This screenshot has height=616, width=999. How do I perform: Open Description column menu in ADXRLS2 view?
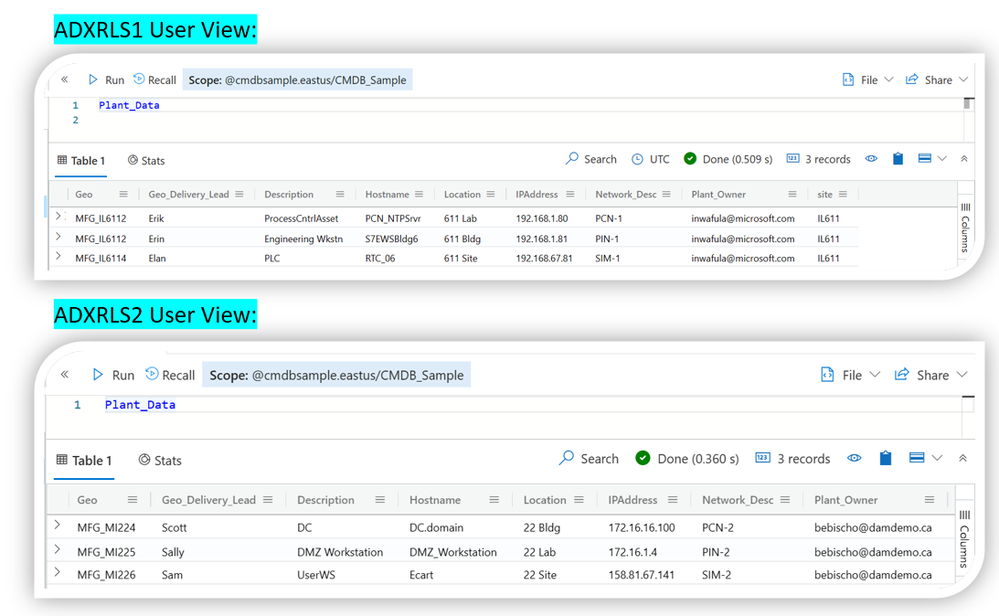coord(380,500)
